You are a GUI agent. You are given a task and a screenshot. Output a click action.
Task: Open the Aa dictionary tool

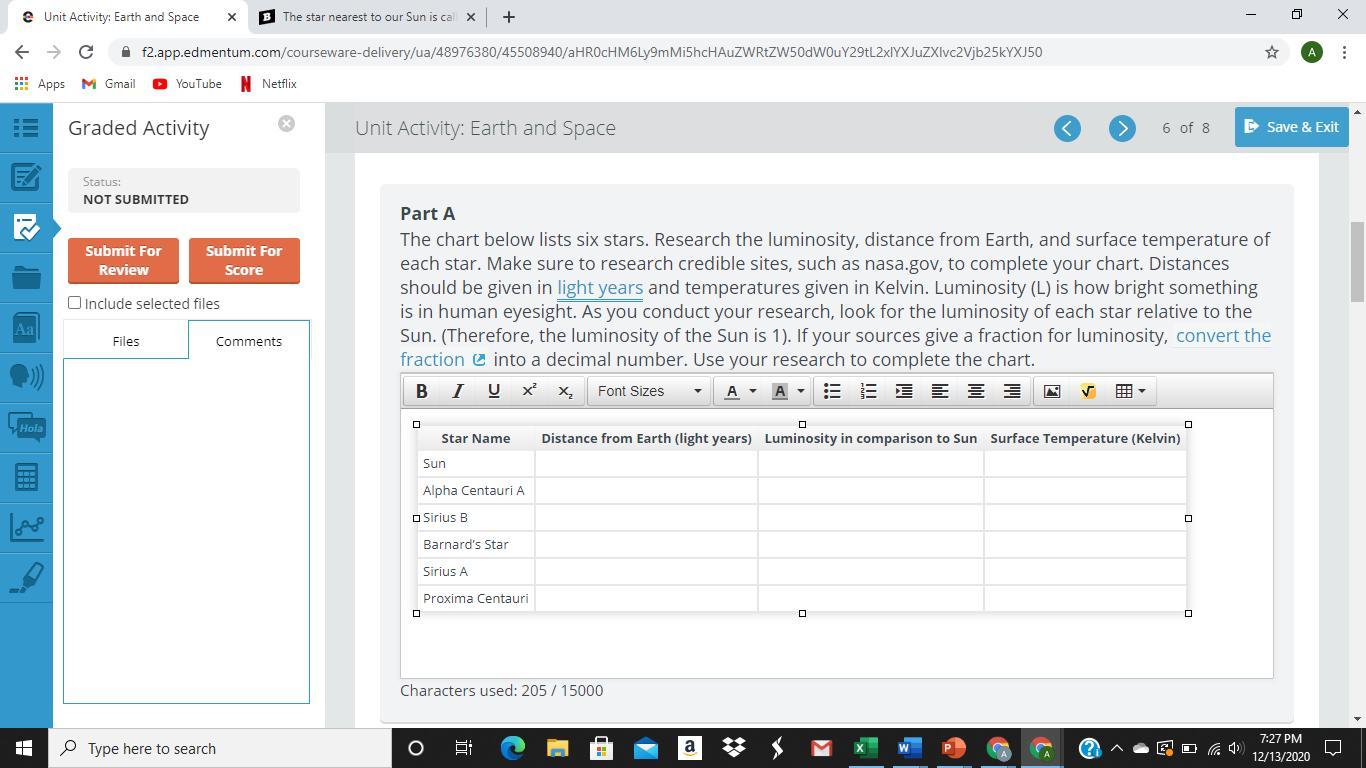click(x=26, y=327)
